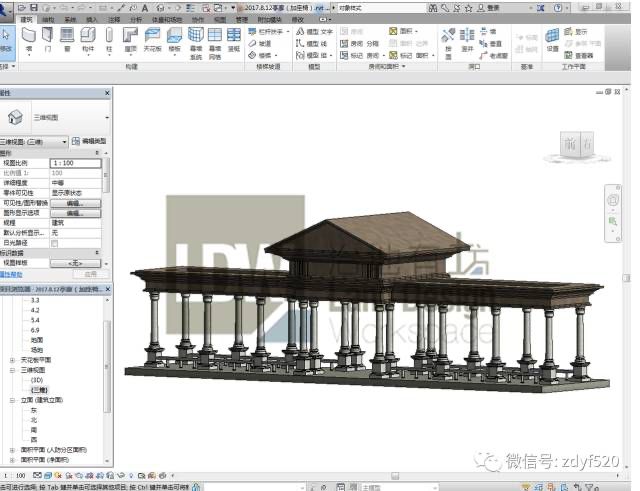Switch to the 系统 ribbon tab
Screen dimensions: 640x491
click(x=70, y=19)
